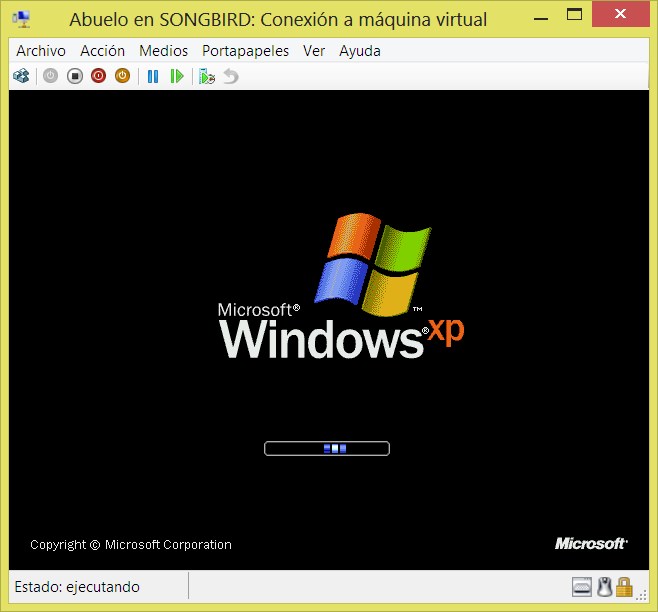Open the Ver menu

pyautogui.click(x=314, y=51)
